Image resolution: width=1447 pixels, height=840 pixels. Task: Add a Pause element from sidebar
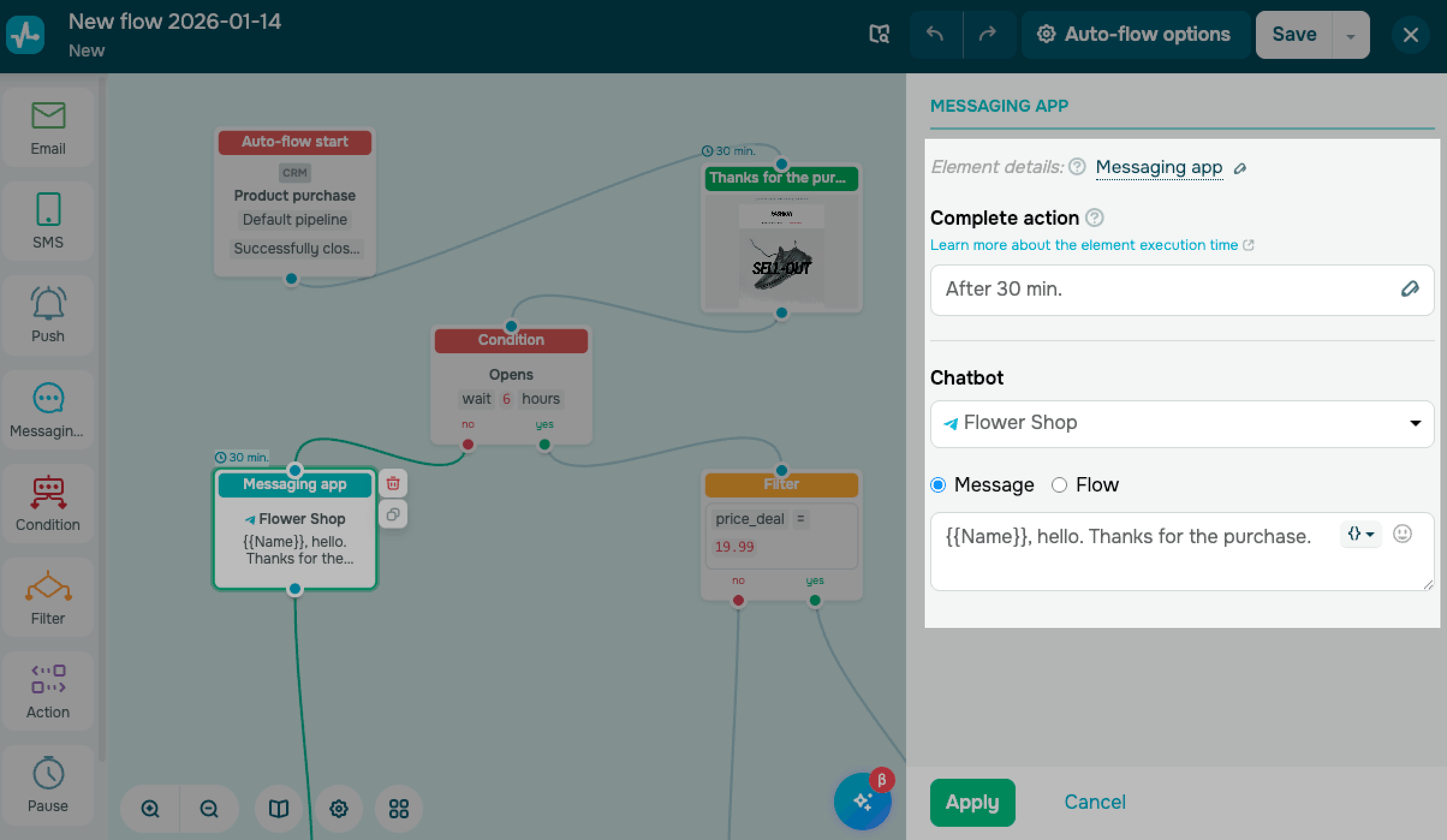[x=48, y=784]
